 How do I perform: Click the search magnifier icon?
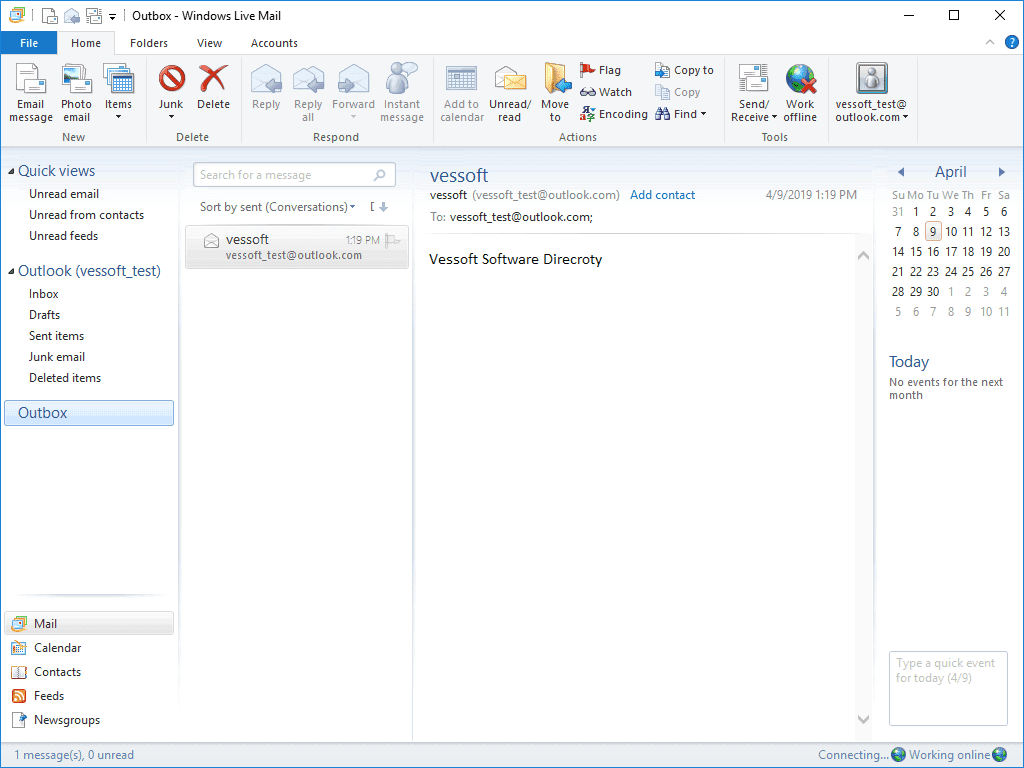tap(380, 175)
